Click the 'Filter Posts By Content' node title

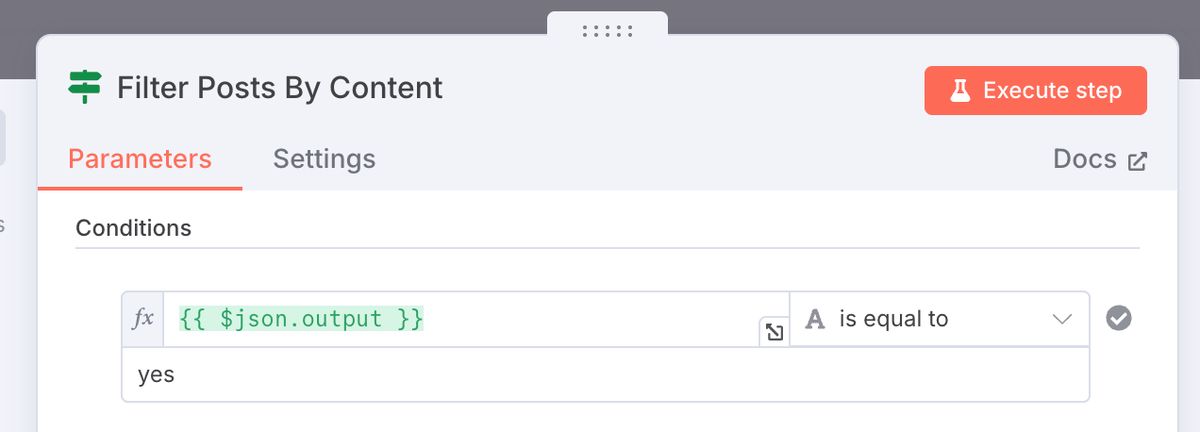[x=280, y=88]
